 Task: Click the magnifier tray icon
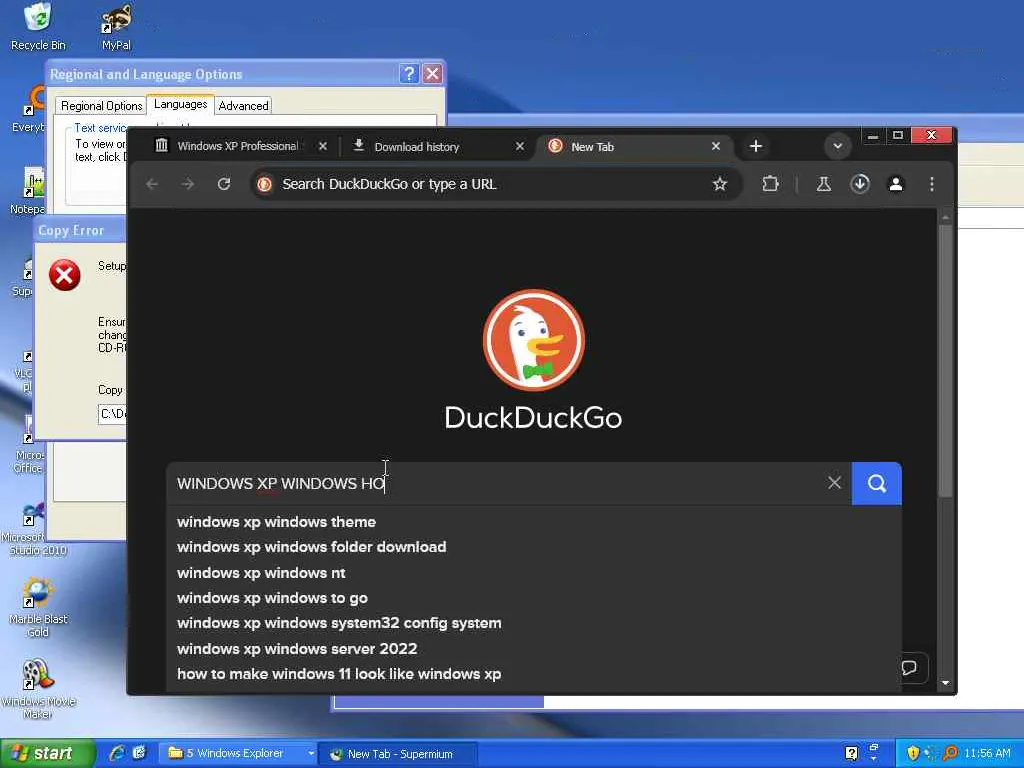click(951, 753)
